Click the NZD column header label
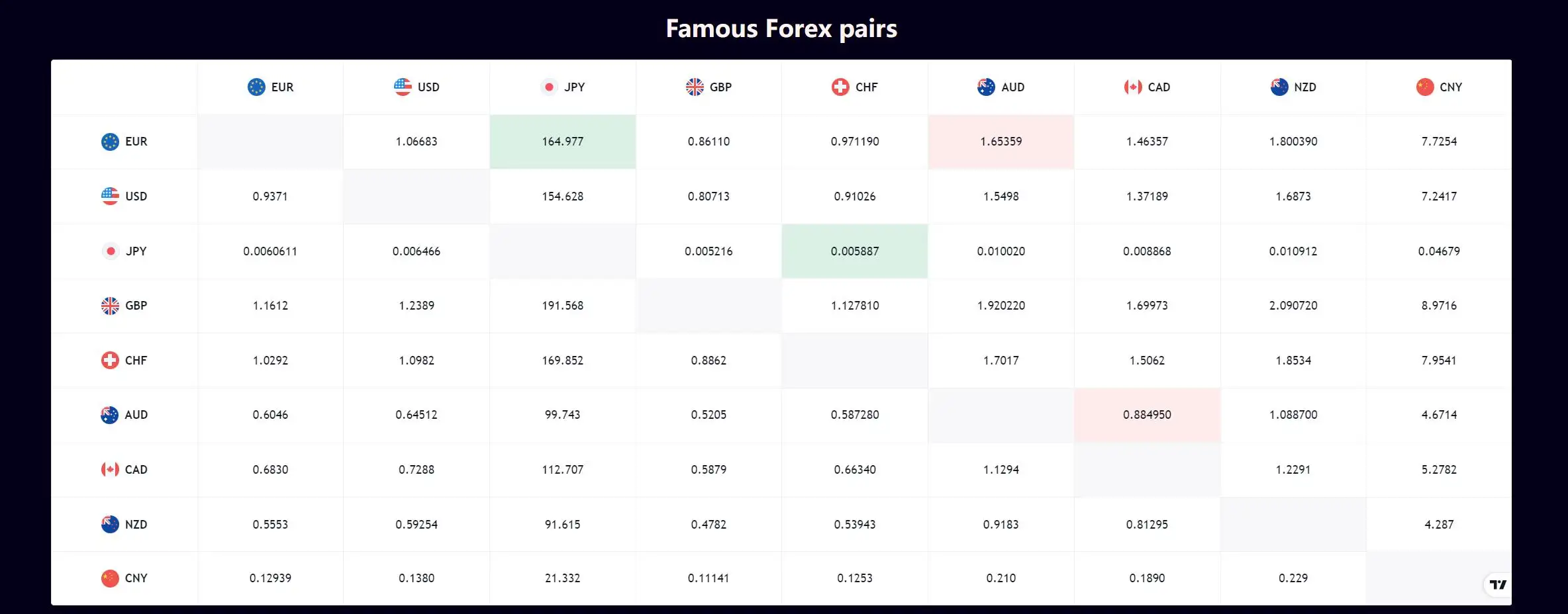 pos(1305,87)
